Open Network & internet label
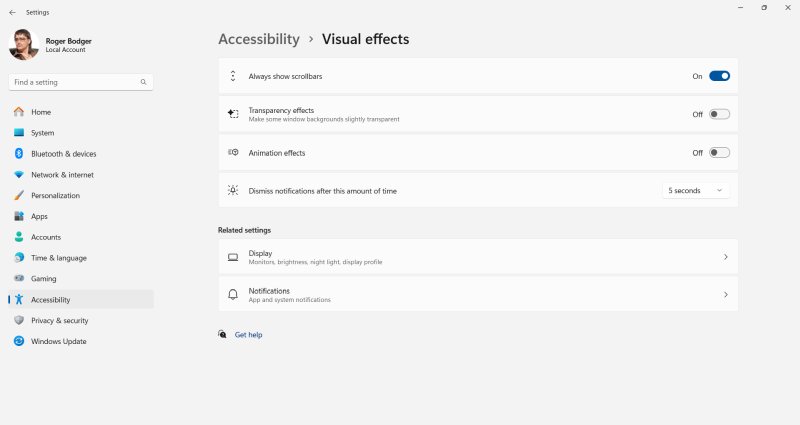Viewport: 800px width, 425px height. [62, 175]
